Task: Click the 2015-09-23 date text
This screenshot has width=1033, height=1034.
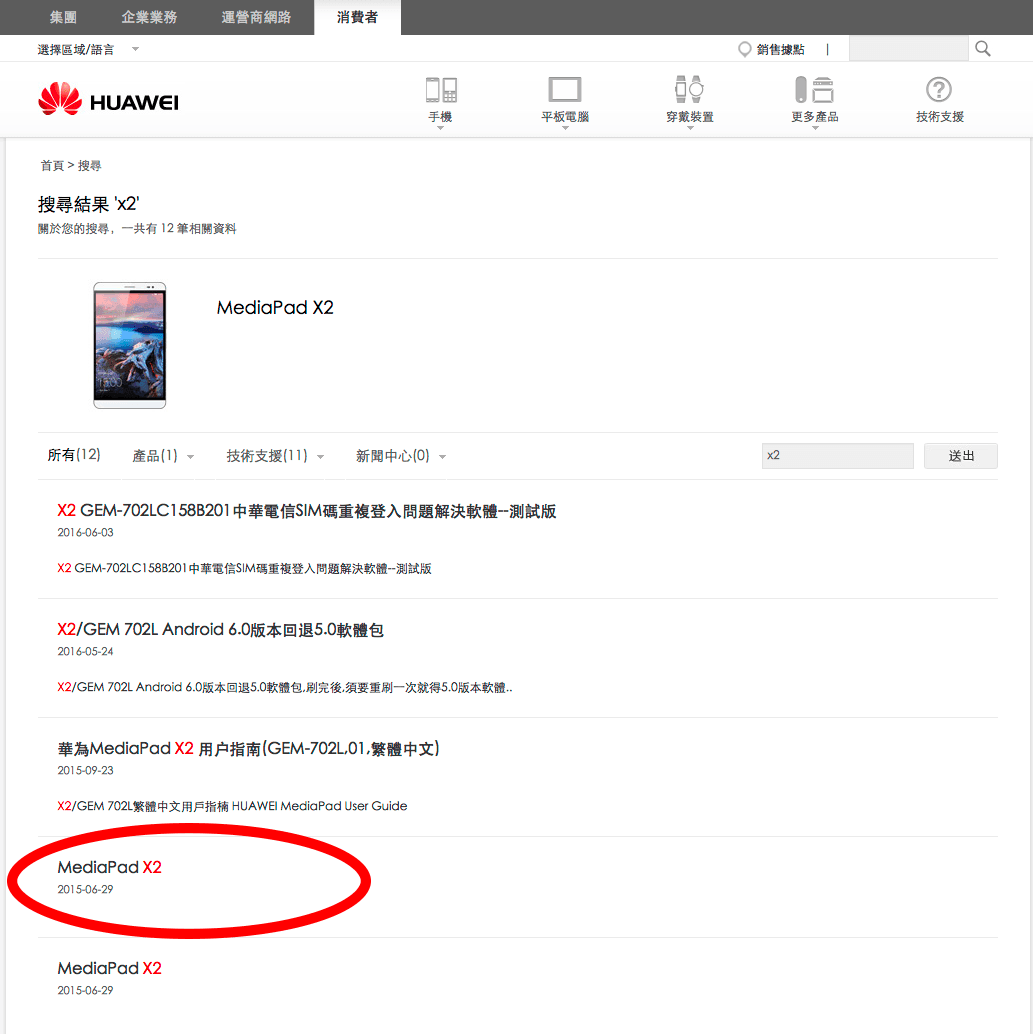Action: click(x=85, y=770)
